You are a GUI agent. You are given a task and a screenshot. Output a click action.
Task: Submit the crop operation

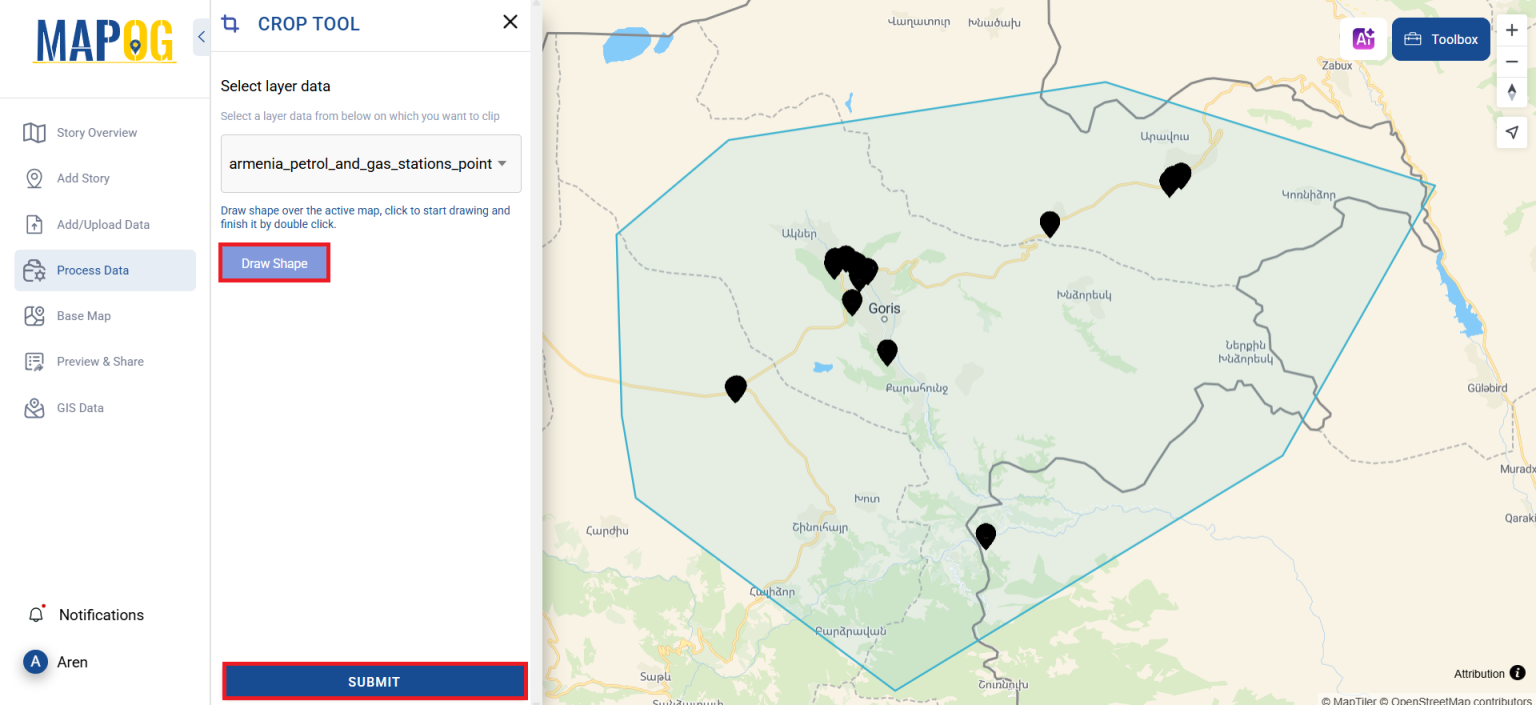pos(374,681)
